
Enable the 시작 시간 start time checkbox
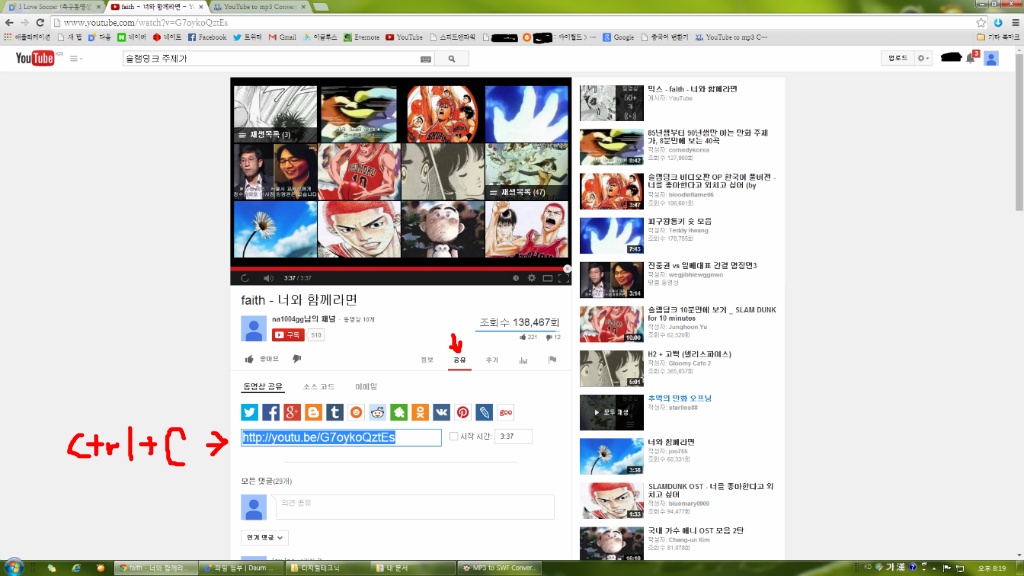[x=452, y=436]
